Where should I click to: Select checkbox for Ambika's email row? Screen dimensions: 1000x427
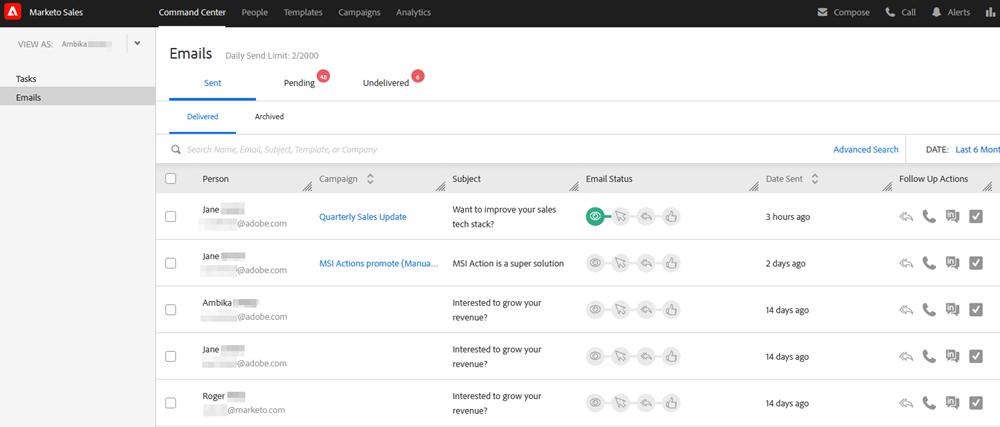pos(170,310)
